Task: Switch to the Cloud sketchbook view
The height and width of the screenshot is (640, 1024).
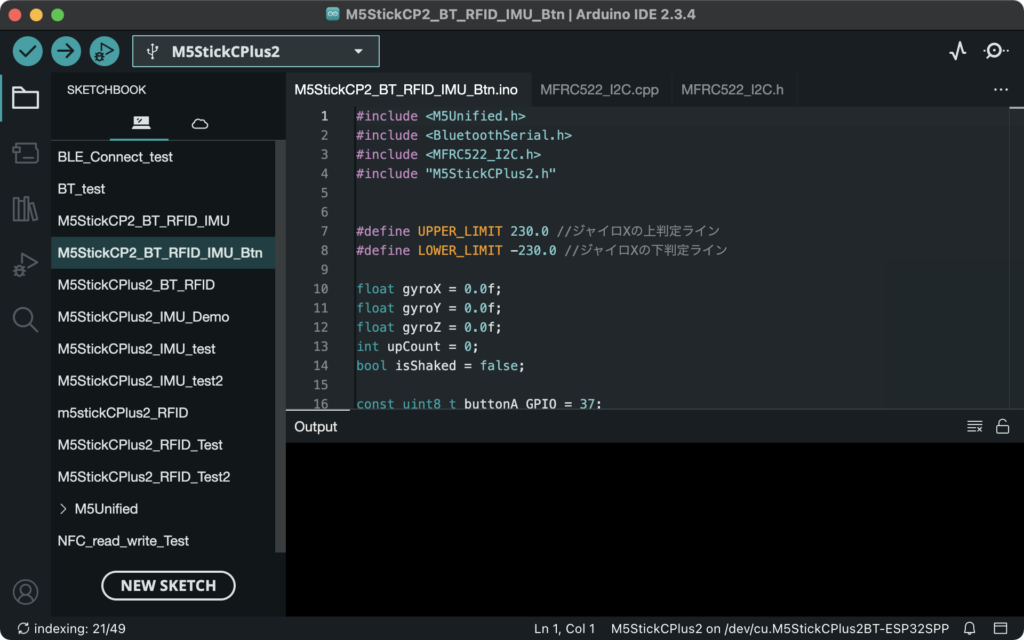Action: [200, 123]
